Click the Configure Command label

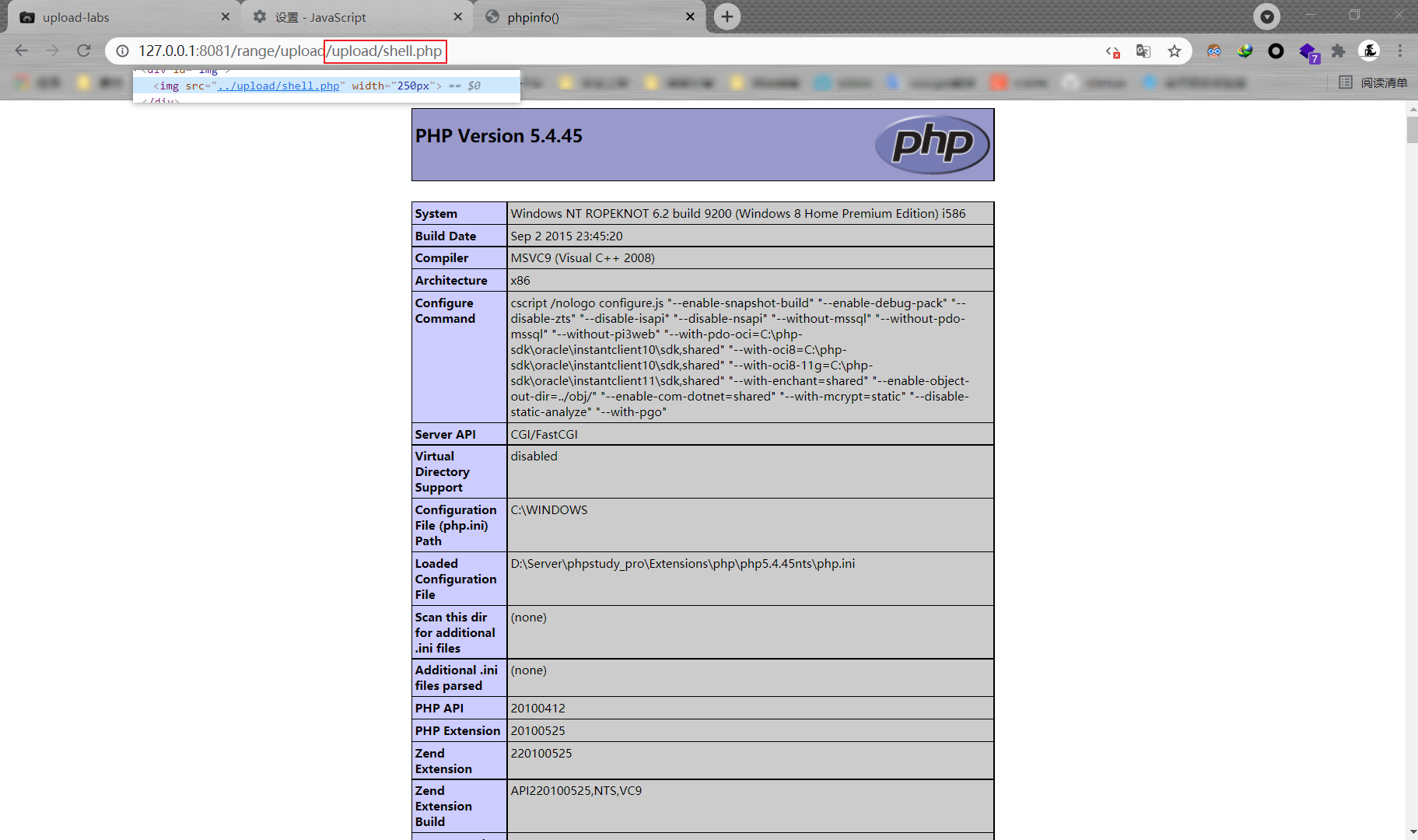click(x=445, y=311)
